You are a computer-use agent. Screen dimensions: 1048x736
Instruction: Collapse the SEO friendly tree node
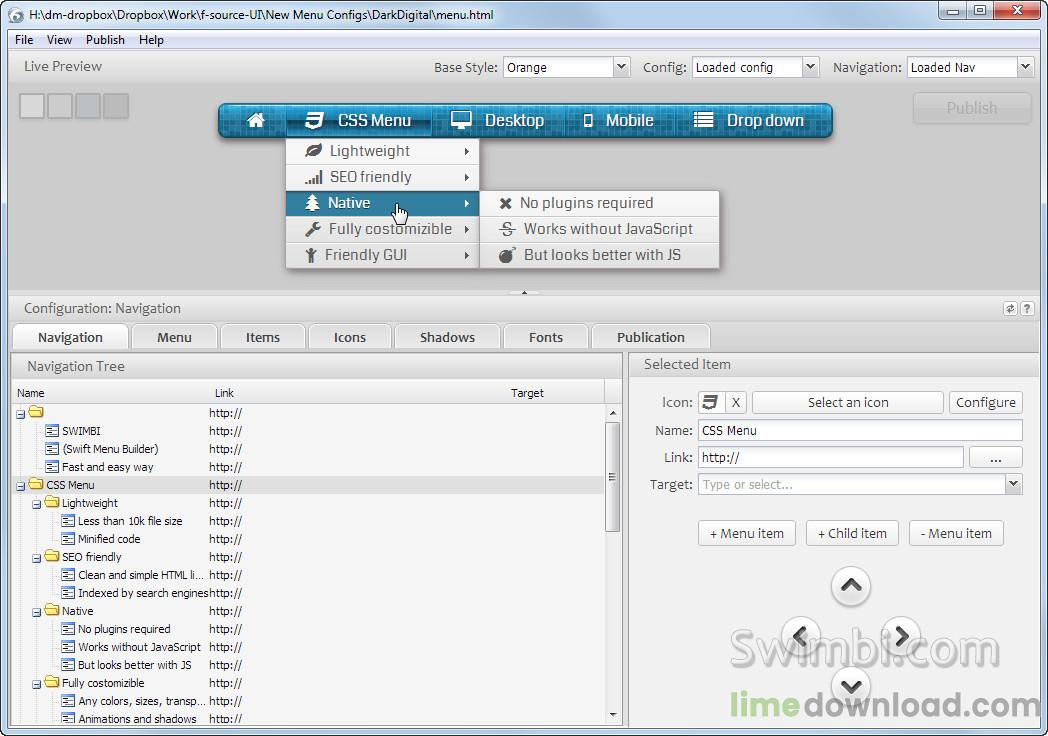(x=37, y=558)
